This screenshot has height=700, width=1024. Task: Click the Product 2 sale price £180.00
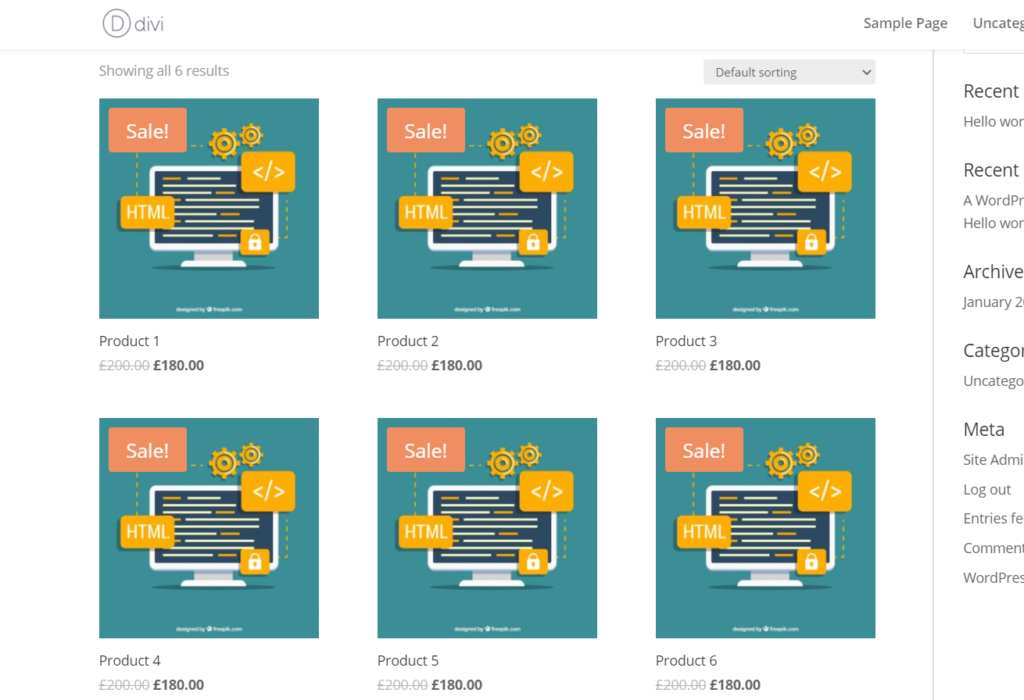(x=456, y=366)
